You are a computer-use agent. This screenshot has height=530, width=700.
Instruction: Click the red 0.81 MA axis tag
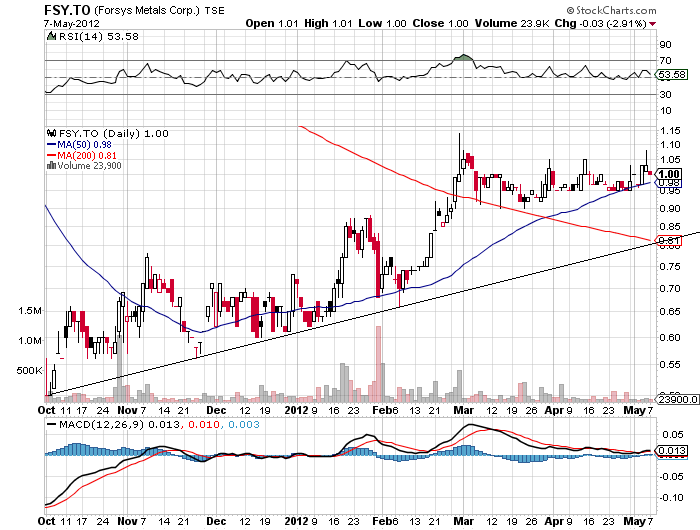point(669,241)
